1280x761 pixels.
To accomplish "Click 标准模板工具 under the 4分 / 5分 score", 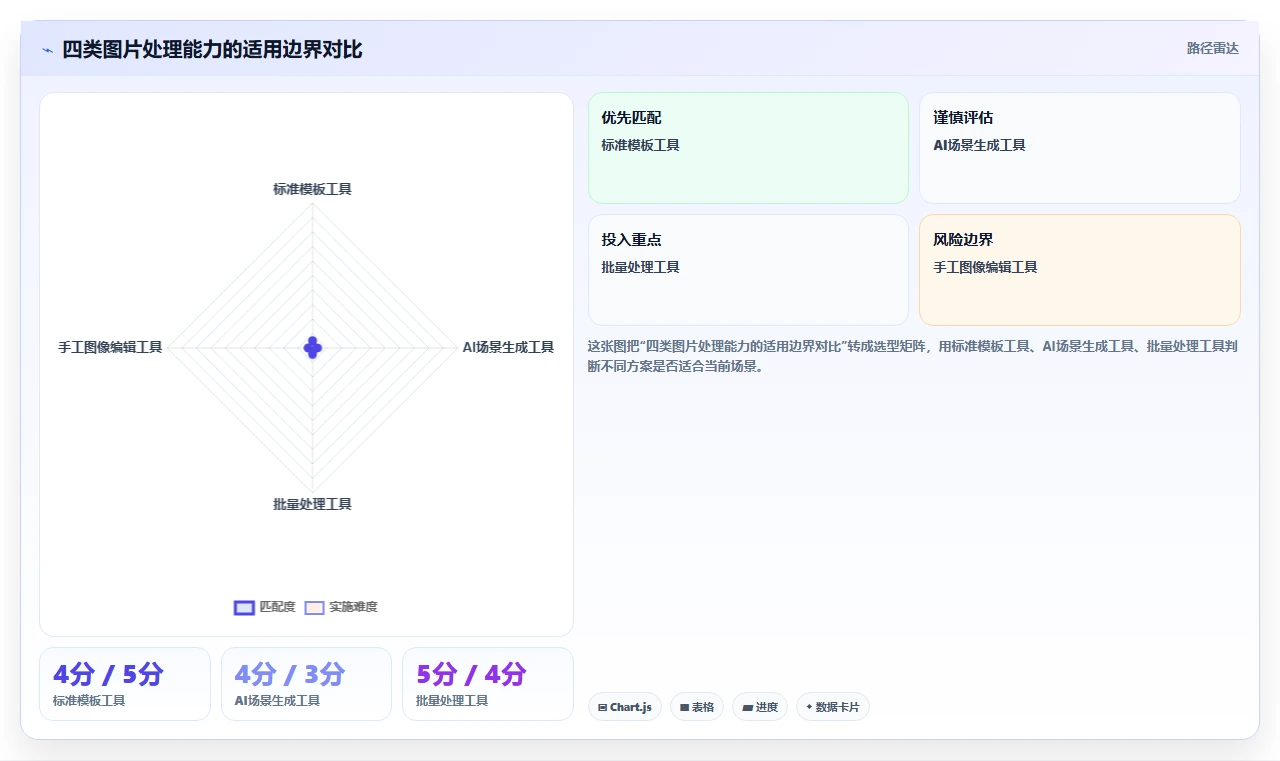I will 89,701.
